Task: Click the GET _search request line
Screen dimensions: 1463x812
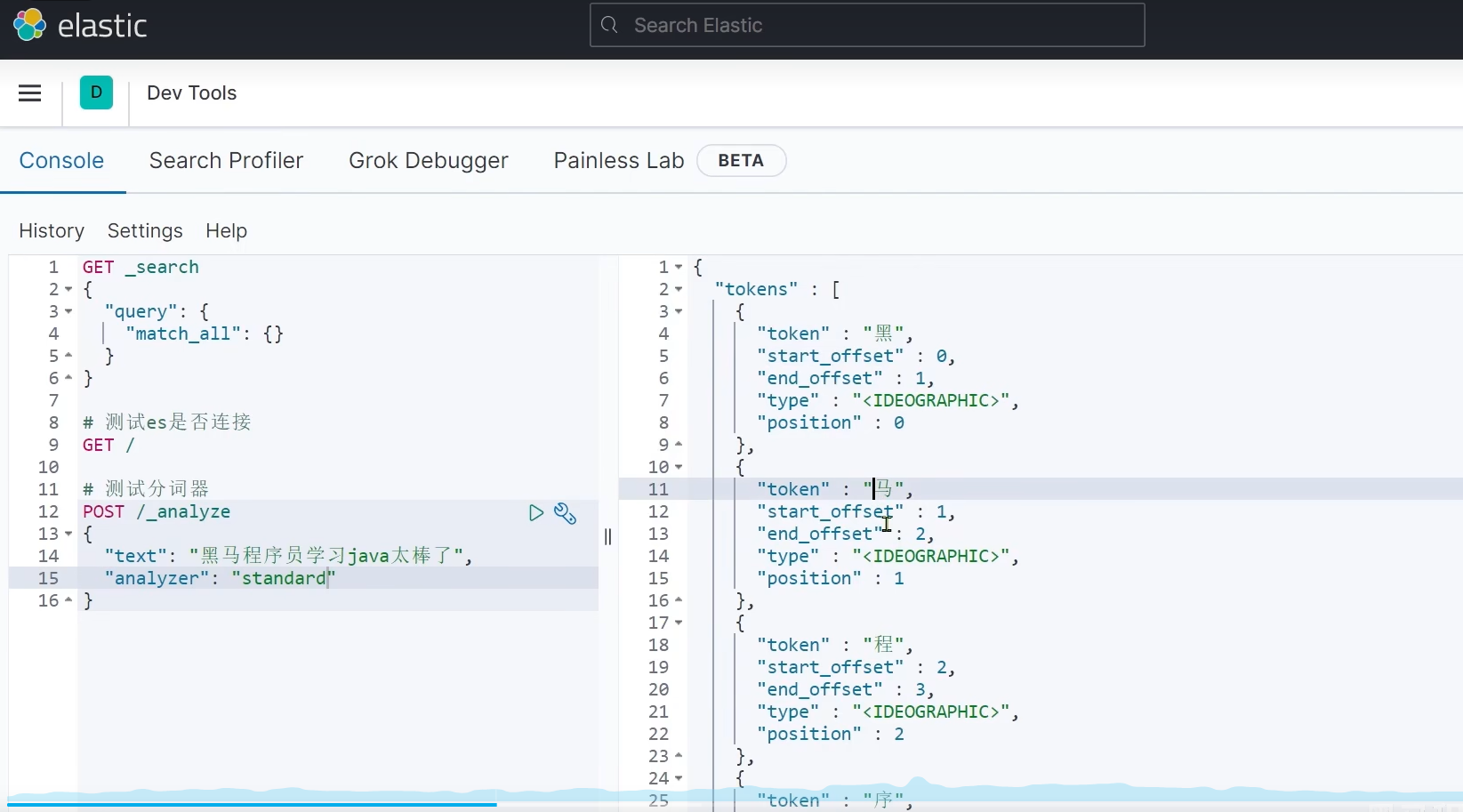Action: click(x=141, y=267)
